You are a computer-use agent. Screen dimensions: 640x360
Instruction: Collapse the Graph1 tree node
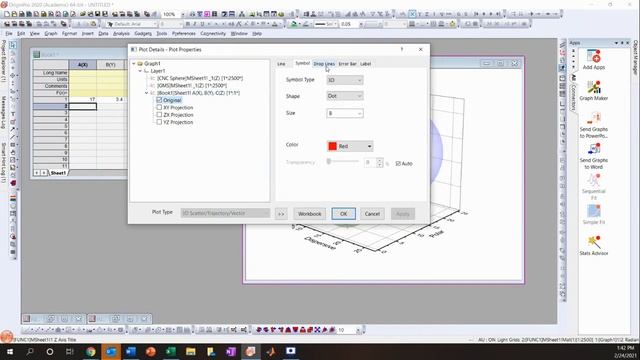134,64
